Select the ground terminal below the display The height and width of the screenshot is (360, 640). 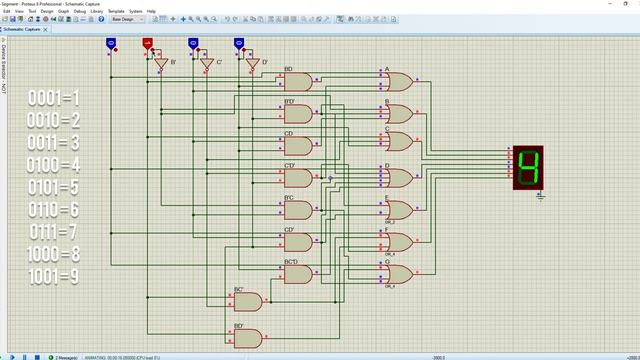click(x=540, y=197)
